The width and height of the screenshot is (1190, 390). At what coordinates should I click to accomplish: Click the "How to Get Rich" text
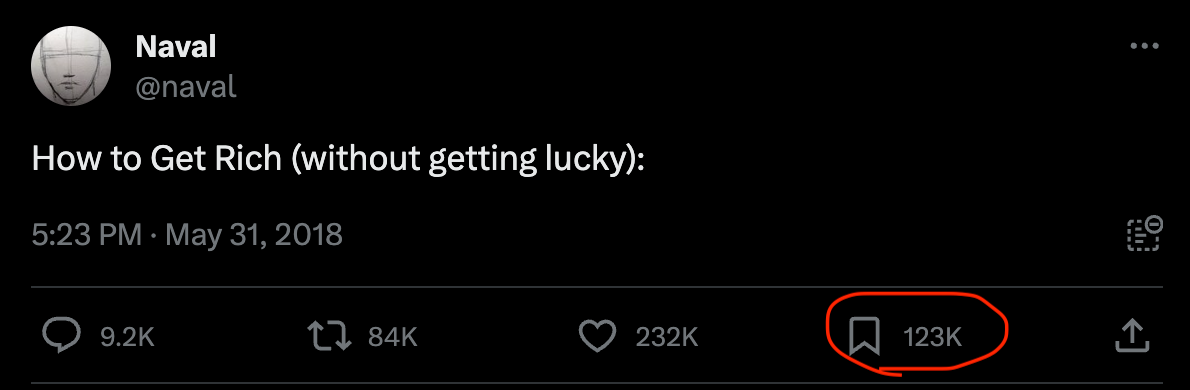[156, 160]
